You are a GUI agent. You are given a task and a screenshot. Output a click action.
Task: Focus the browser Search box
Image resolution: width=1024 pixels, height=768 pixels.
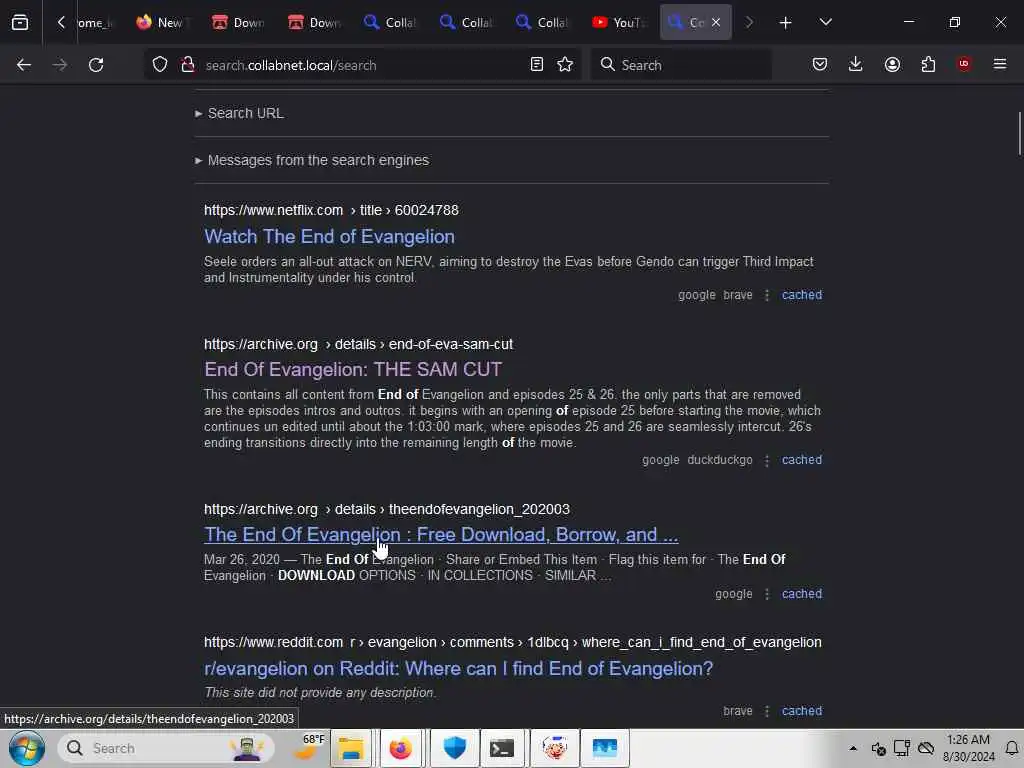(x=681, y=65)
